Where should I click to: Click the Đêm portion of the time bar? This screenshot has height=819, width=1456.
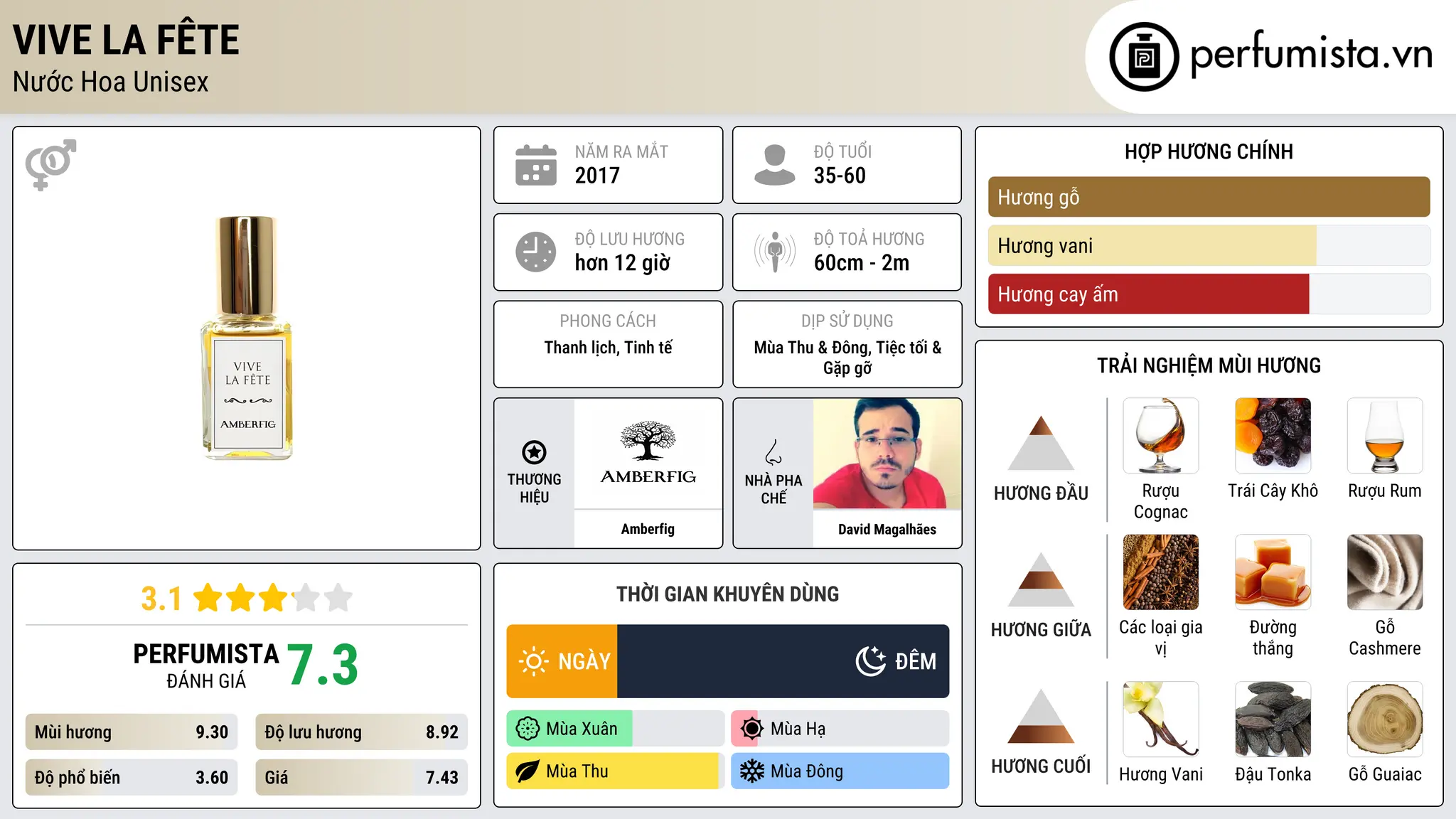point(783,661)
